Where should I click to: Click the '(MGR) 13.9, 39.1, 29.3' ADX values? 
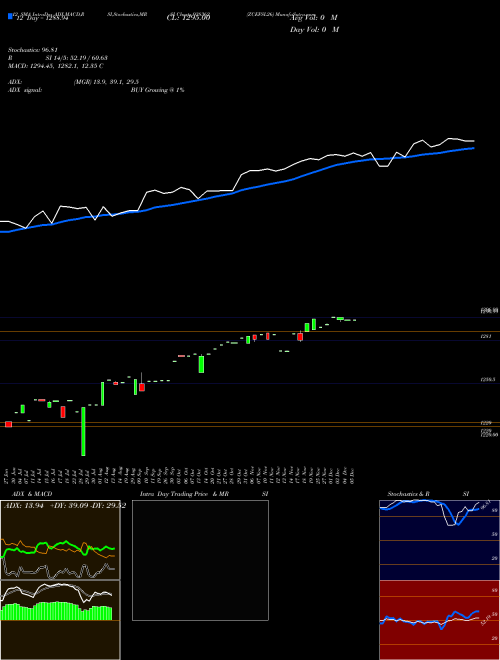tap(106, 82)
